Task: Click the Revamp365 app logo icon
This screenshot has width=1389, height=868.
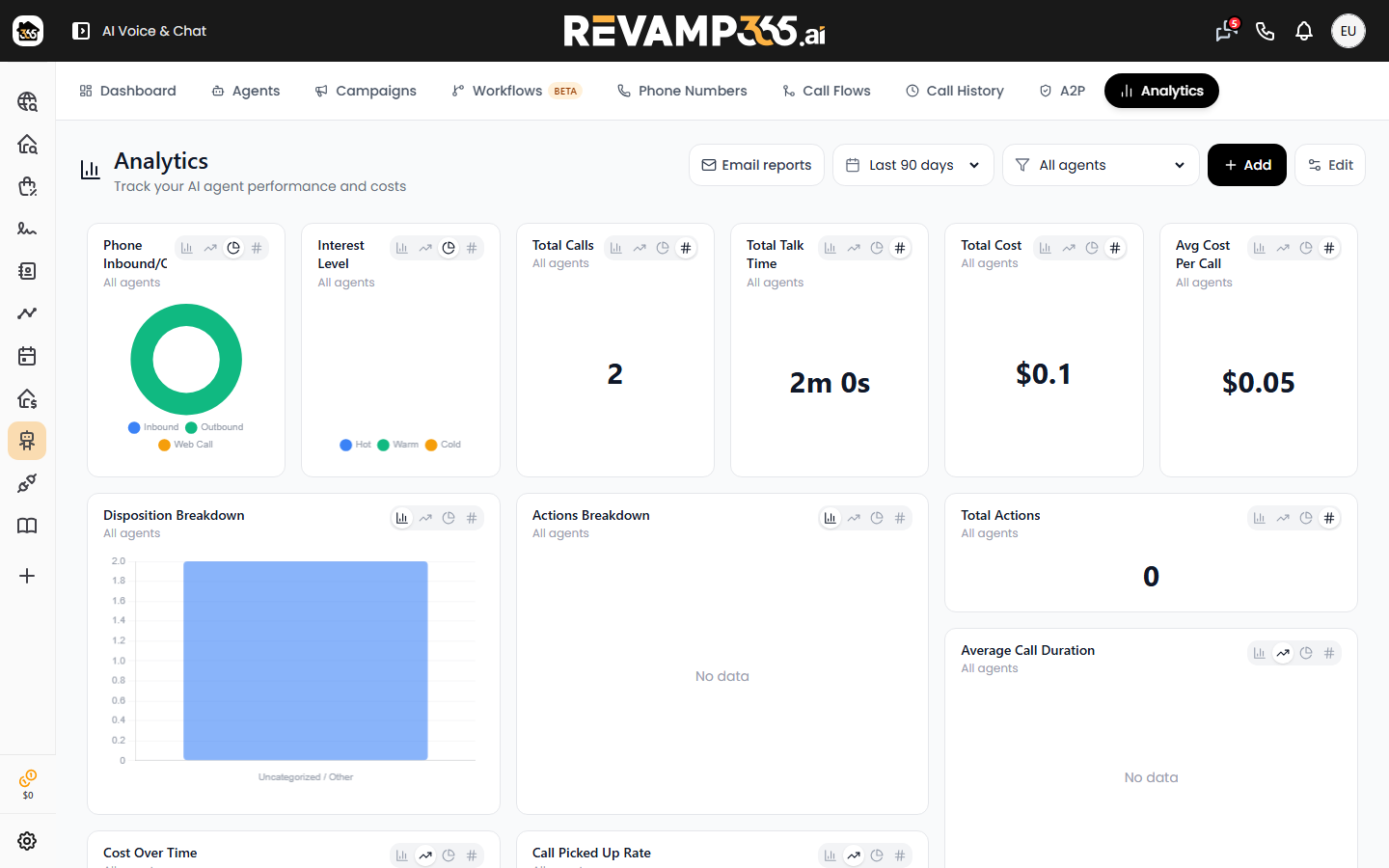Action: [x=28, y=31]
